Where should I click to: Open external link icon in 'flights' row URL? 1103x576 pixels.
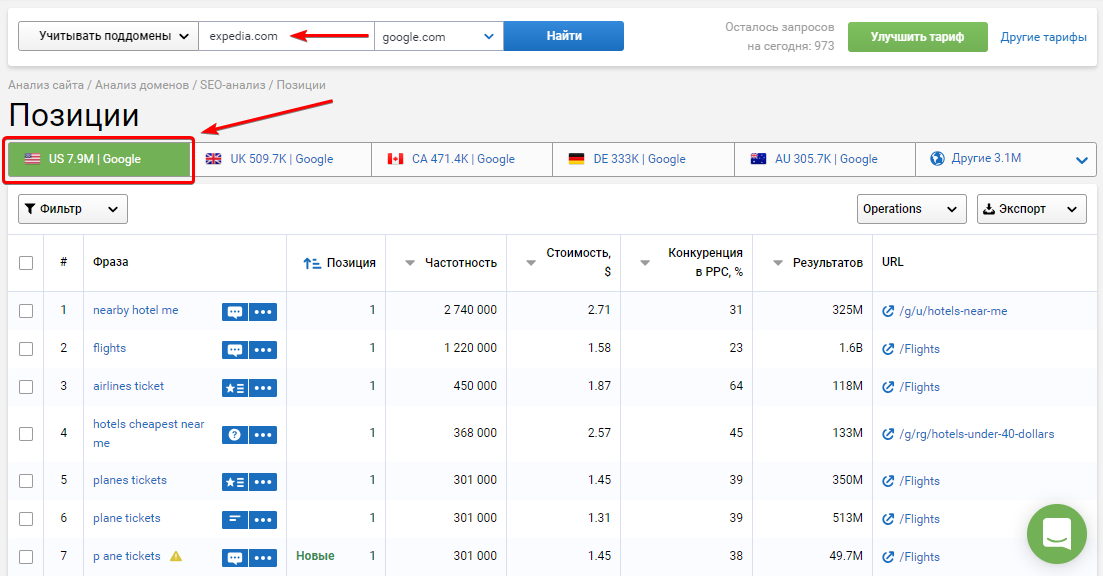[888, 349]
